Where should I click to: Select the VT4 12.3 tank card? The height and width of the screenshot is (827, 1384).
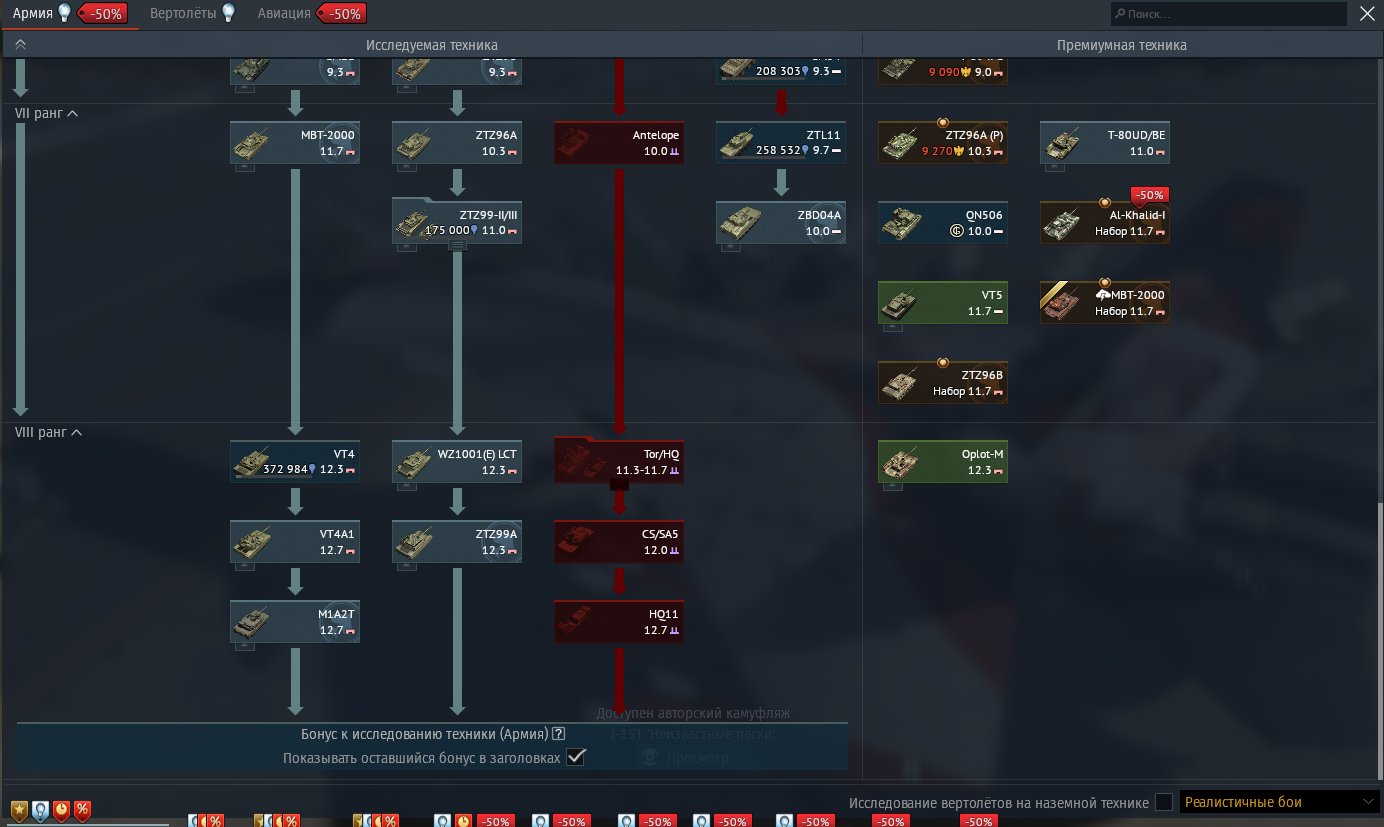point(295,461)
